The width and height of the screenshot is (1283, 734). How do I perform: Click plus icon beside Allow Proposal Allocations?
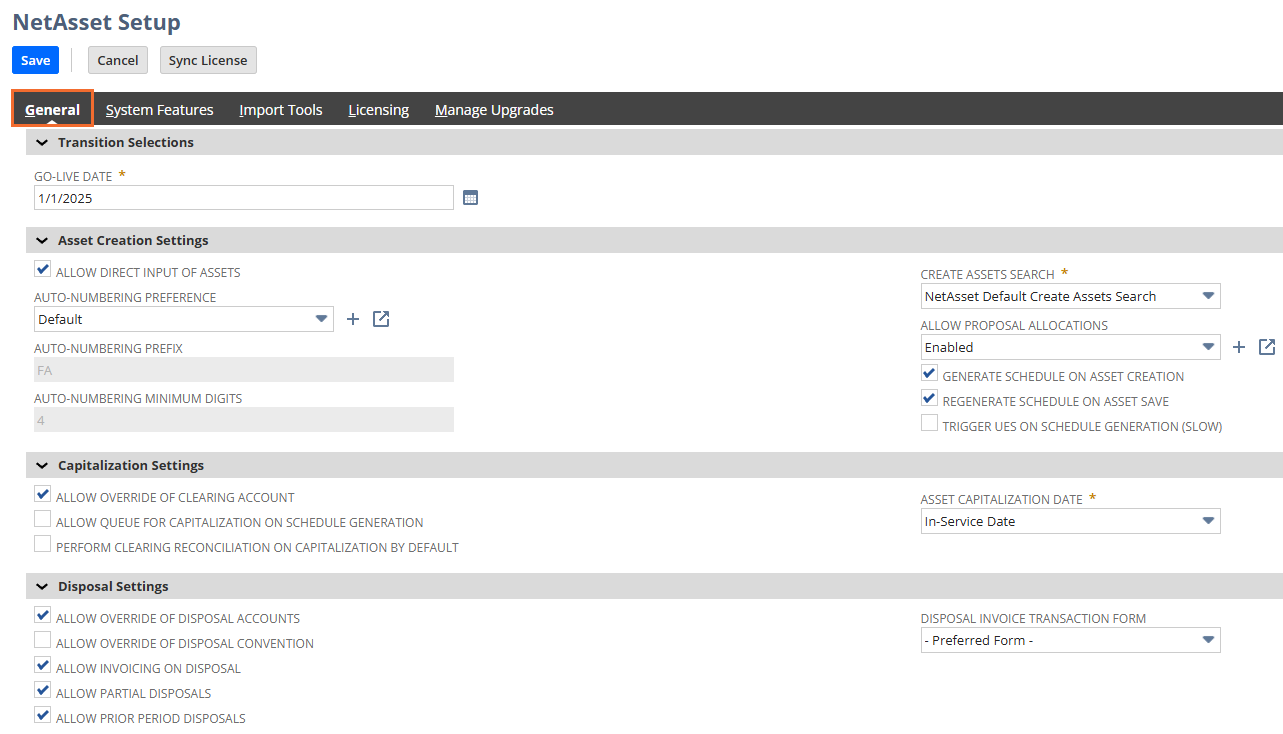pyautogui.click(x=1238, y=347)
